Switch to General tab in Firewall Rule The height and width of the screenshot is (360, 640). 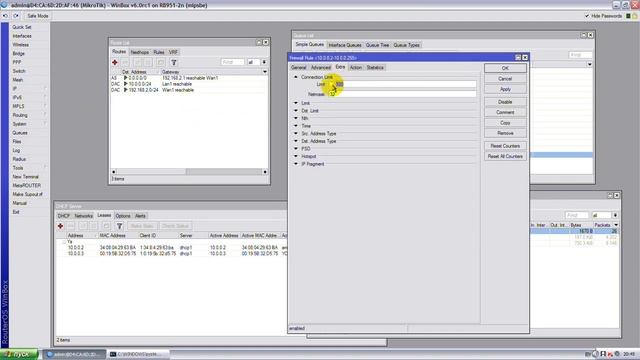(298, 67)
